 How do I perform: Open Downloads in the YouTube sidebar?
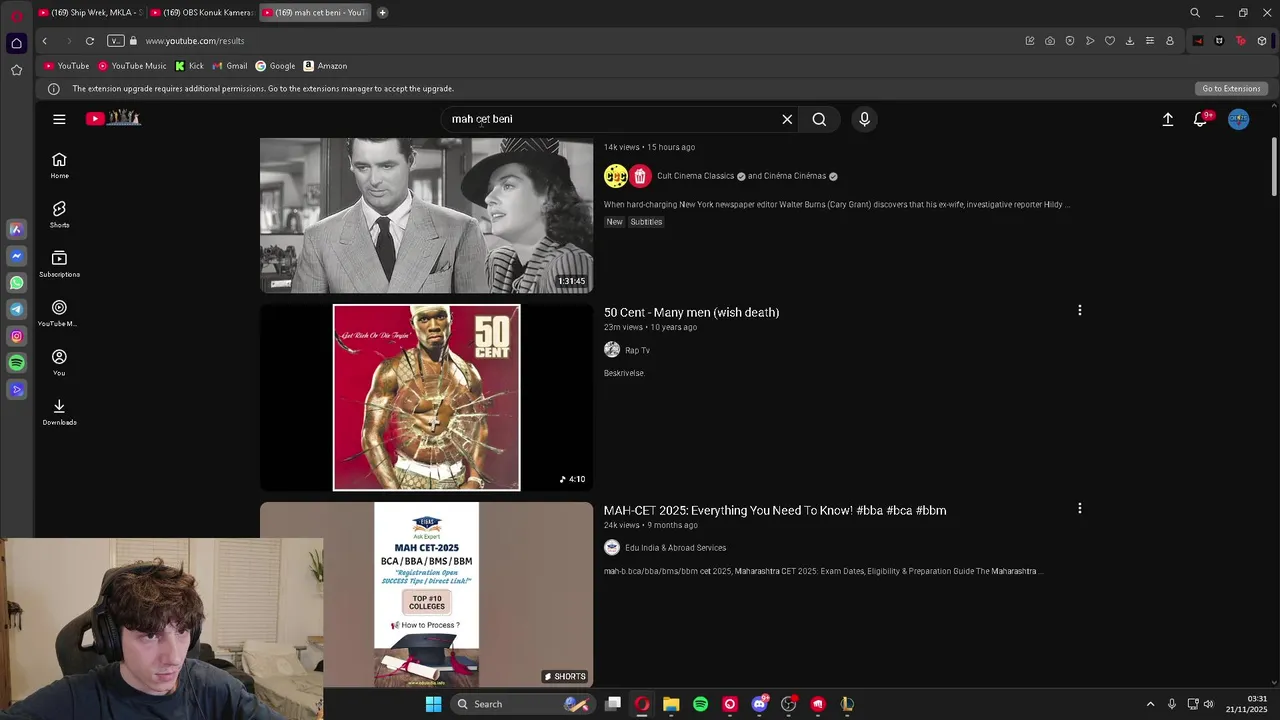pyautogui.click(x=59, y=411)
